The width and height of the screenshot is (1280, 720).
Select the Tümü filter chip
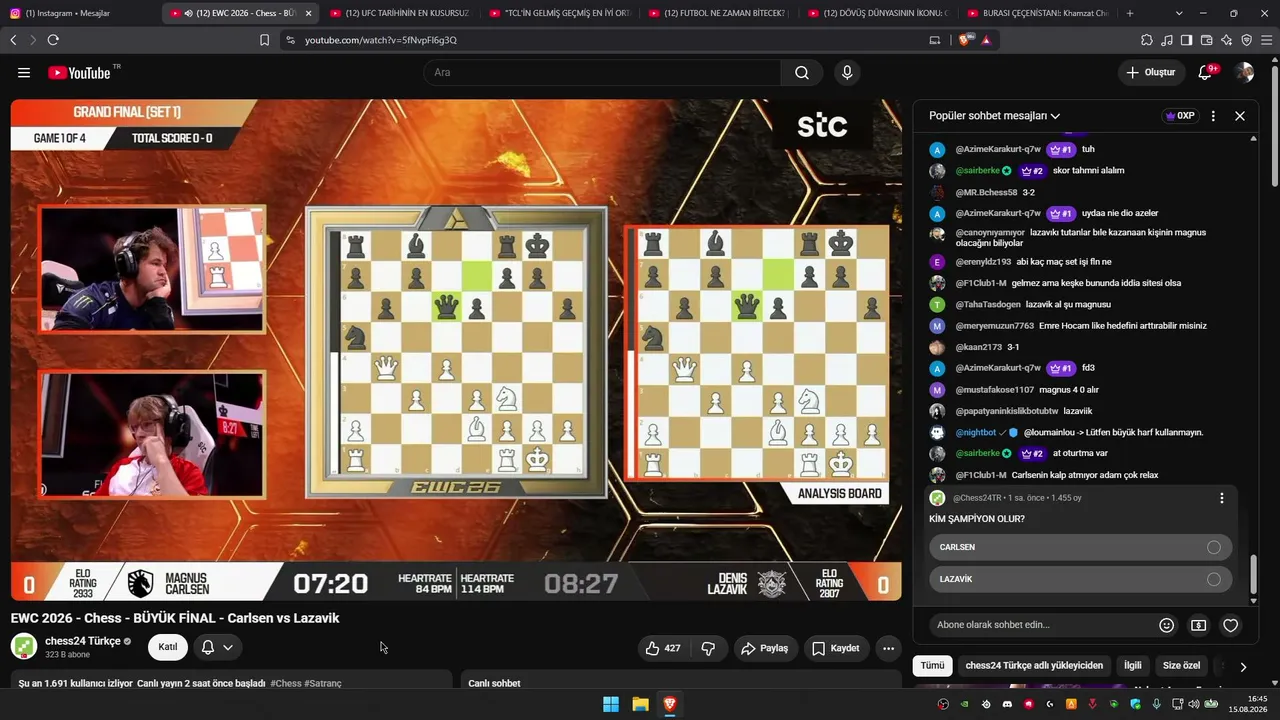(932, 666)
